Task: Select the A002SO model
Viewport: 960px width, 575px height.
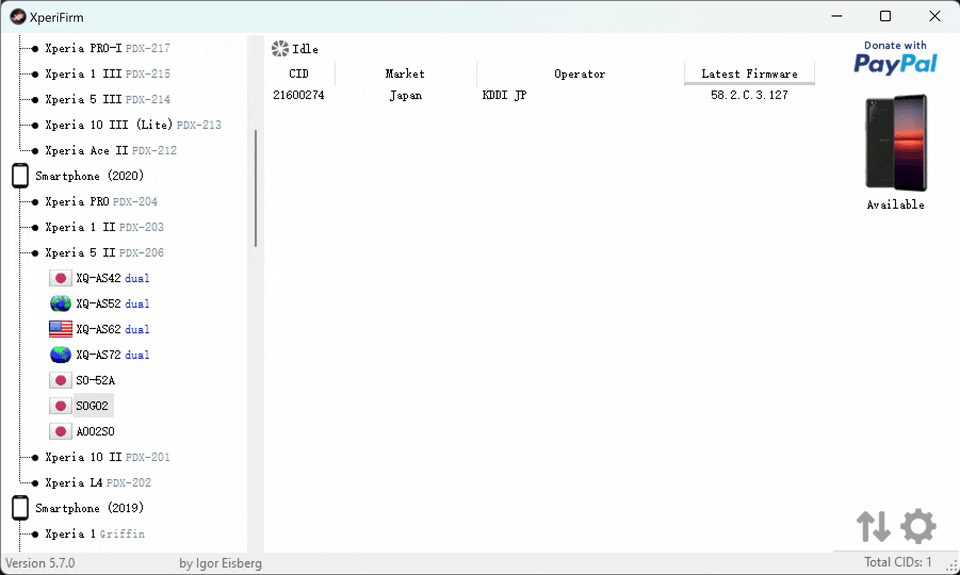Action: pos(96,432)
